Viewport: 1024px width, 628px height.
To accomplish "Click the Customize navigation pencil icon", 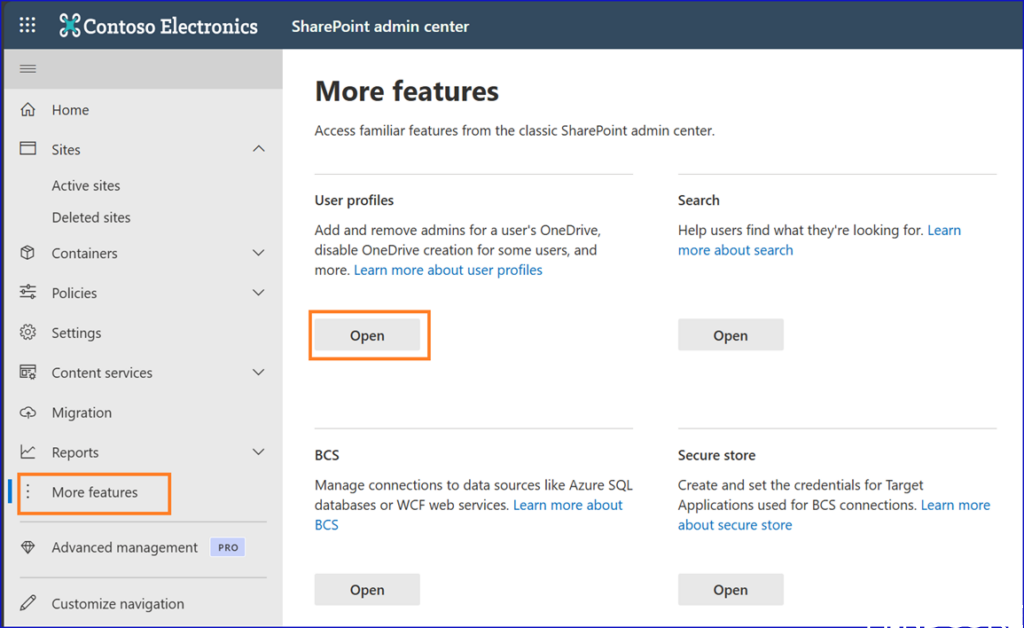I will click(x=28, y=604).
